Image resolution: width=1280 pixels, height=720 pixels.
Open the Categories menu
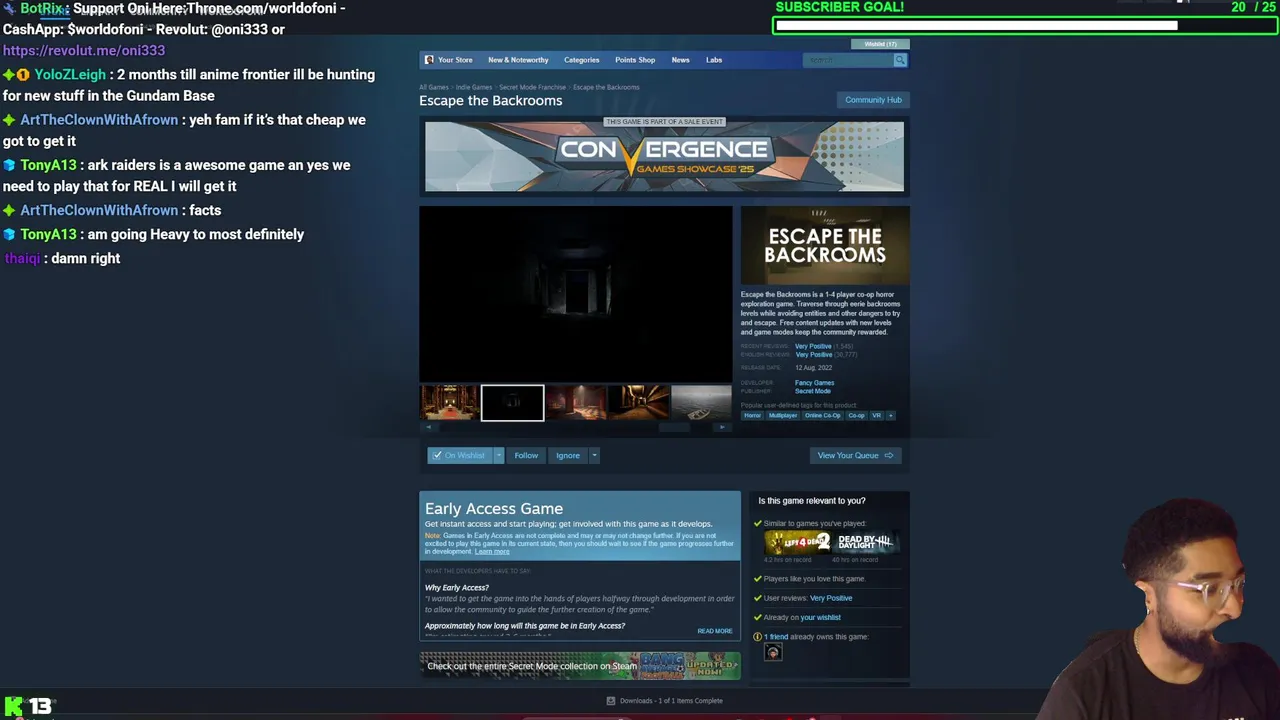[x=581, y=60]
